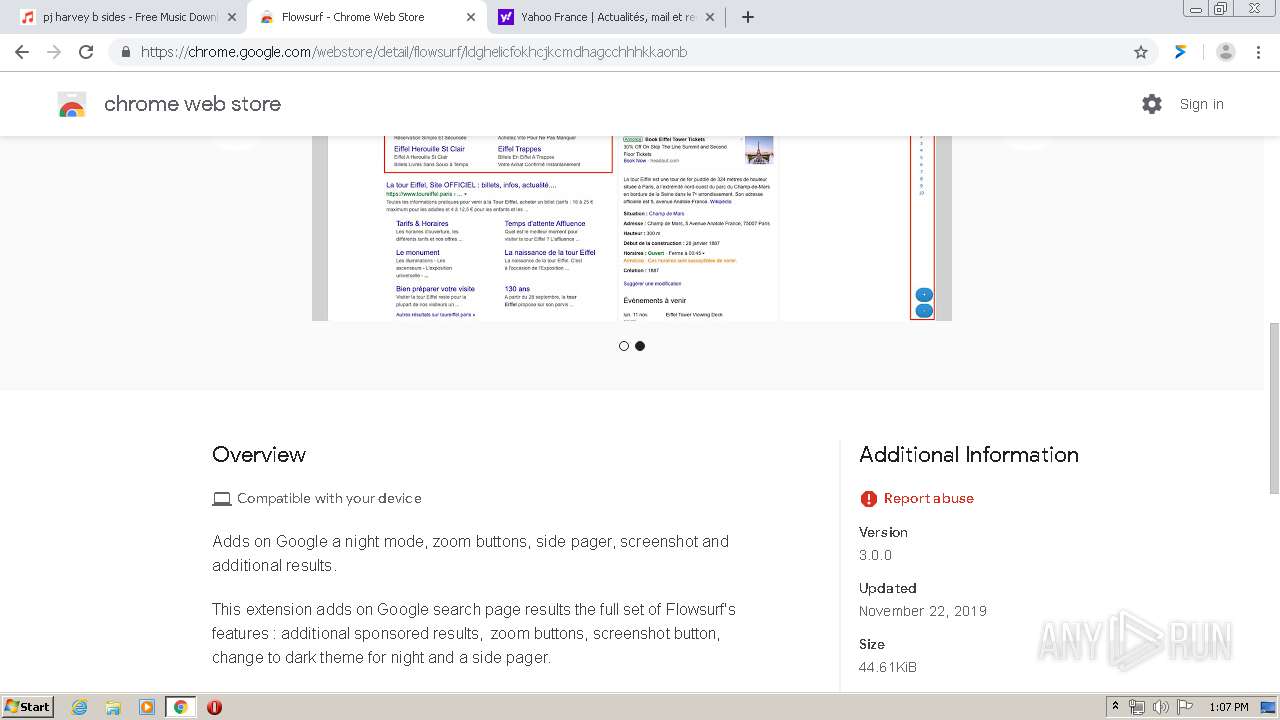The image size is (1280, 720).
Task: Open the Action Center flag icon
Action: click(1185, 707)
